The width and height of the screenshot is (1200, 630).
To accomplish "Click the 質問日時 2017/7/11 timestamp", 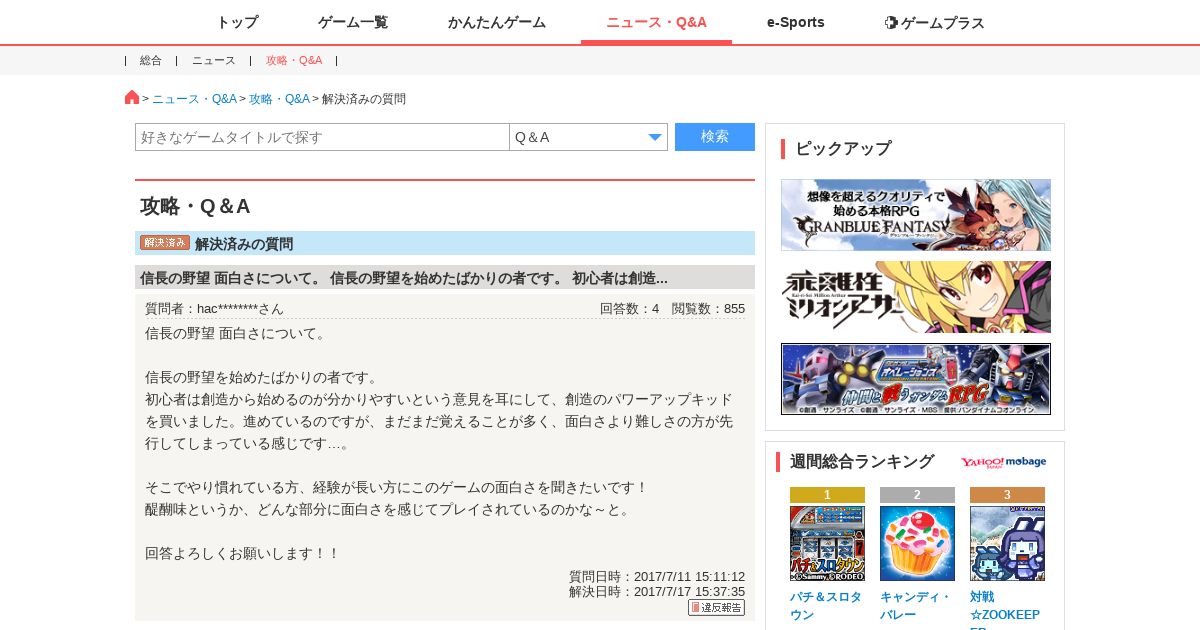I will (x=657, y=576).
